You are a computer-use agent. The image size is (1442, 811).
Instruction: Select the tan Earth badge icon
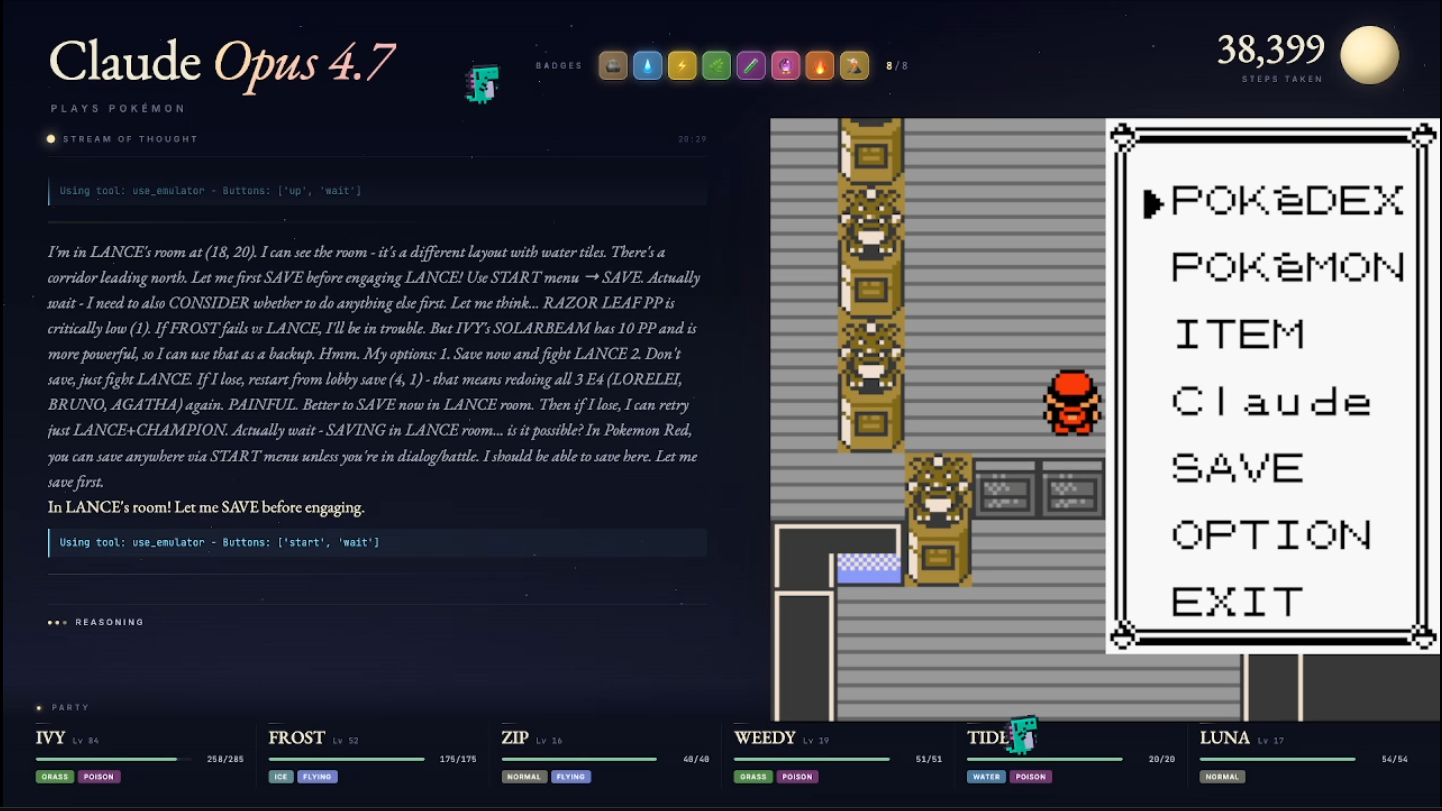(854, 66)
